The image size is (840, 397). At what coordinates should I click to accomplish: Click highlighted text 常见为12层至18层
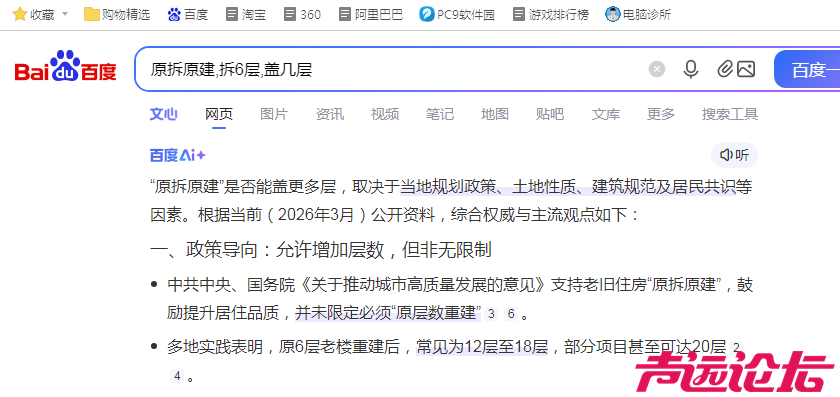482,348
